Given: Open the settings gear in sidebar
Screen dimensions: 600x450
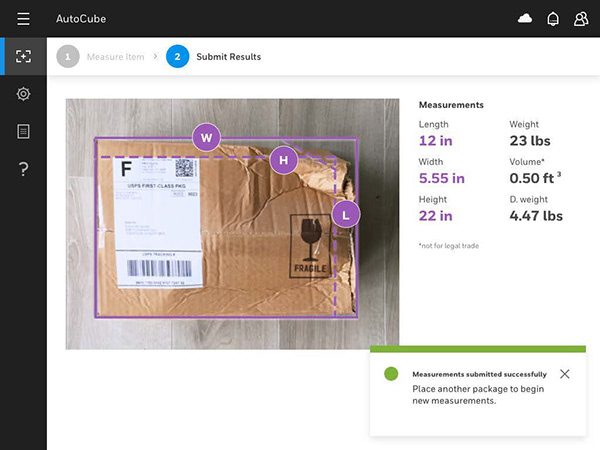Looking at the screenshot, I should [23, 94].
